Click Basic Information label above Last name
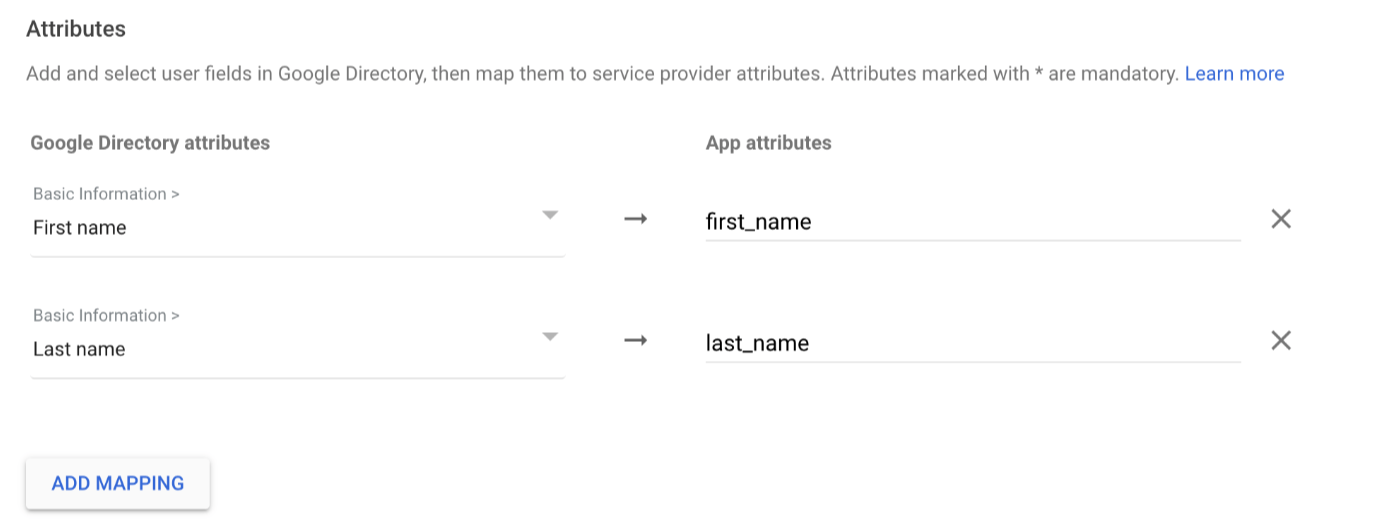This screenshot has width=1400, height=528. [x=106, y=316]
